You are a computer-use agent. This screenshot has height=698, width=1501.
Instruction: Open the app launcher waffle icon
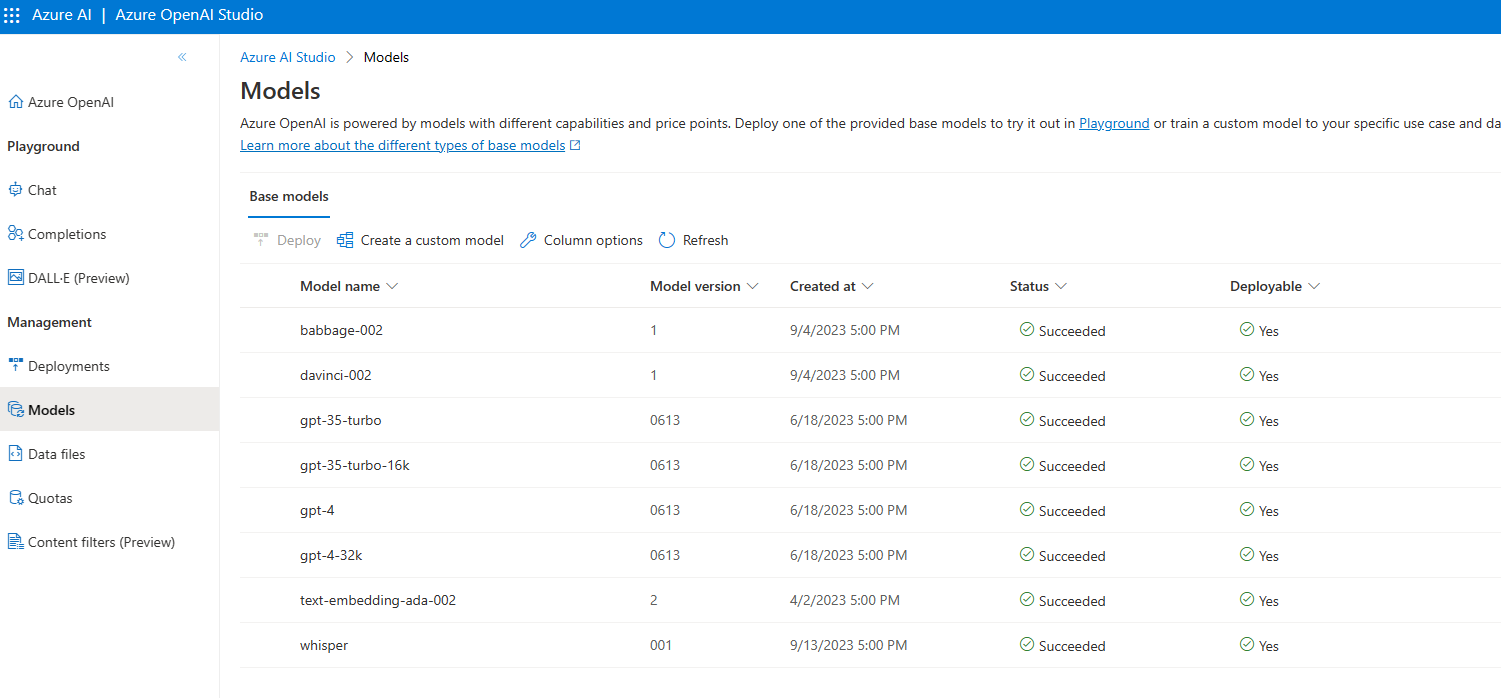[x=12, y=16]
